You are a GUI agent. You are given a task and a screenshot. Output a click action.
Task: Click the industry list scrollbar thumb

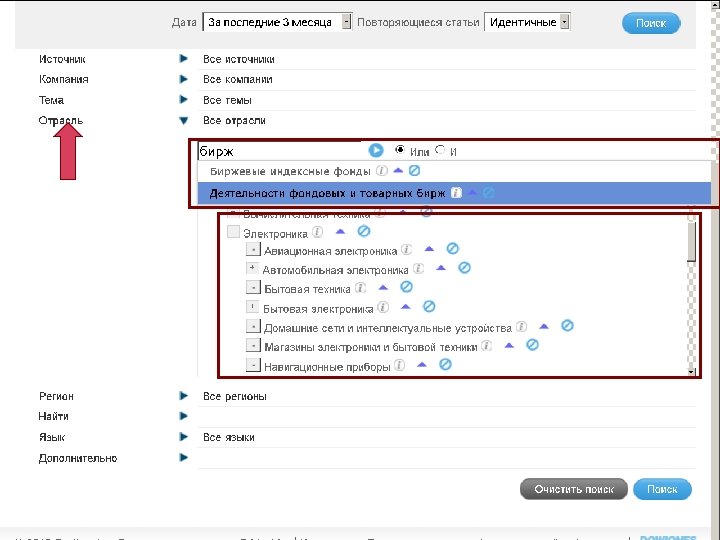click(x=692, y=242)
